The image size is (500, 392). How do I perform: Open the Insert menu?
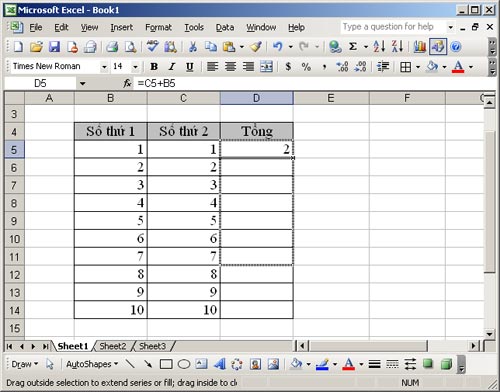122,27
